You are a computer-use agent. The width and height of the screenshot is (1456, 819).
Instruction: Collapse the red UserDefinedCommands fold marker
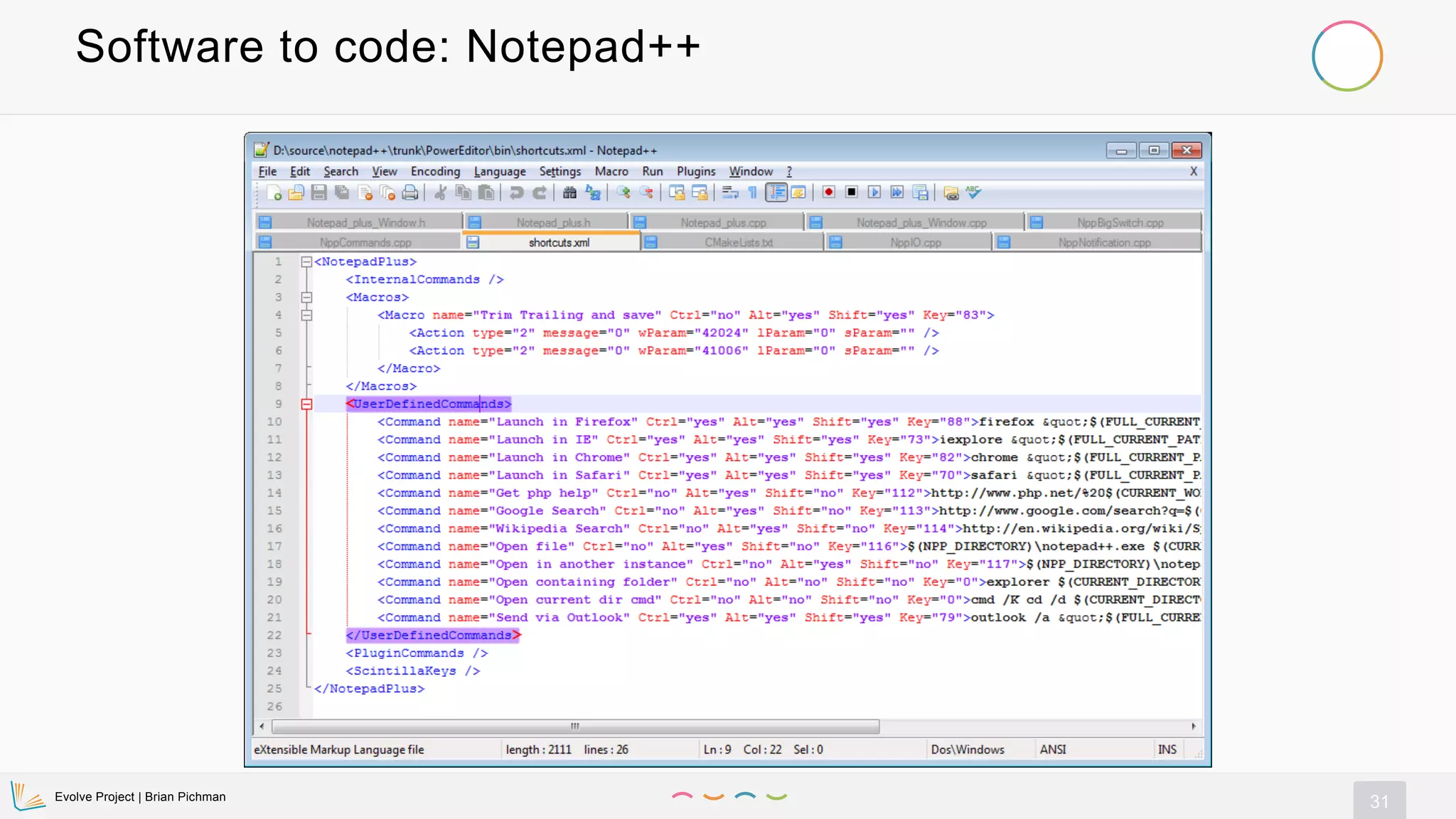pos(306,404)
